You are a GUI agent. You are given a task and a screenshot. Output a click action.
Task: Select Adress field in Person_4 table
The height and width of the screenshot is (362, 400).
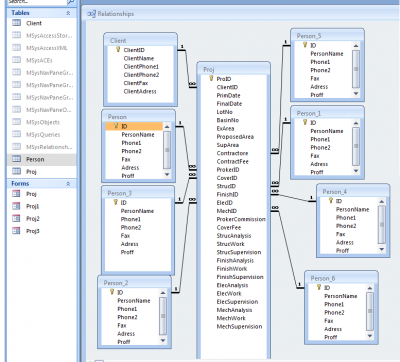[x=345, y=242]
